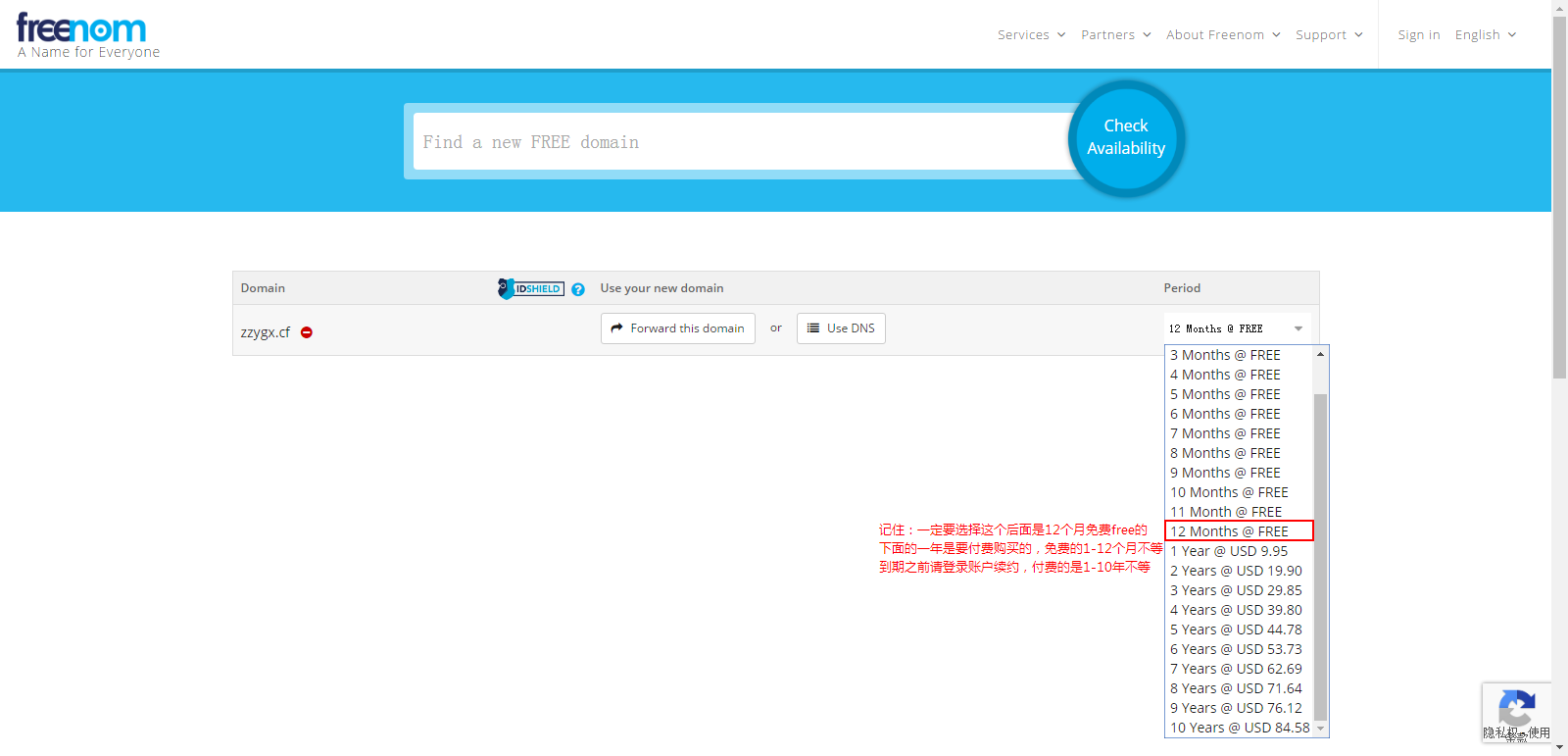Click the Sign in link
Image resolution: width=1568 pixels, height=756 pixels.
coord(1418,34)
